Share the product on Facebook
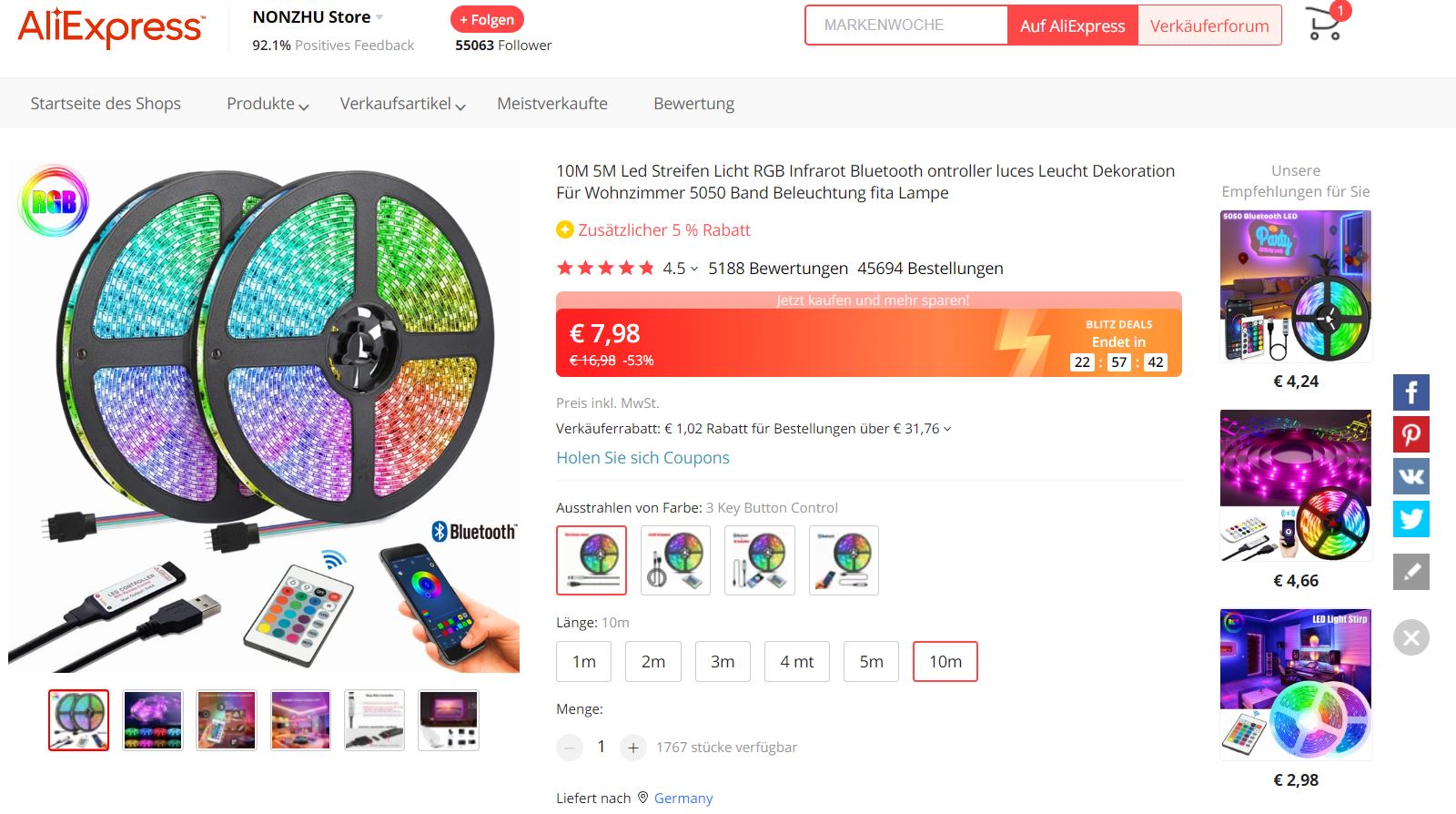Viewport: 1456px width, 814px height. click(x=1411, y=392)
